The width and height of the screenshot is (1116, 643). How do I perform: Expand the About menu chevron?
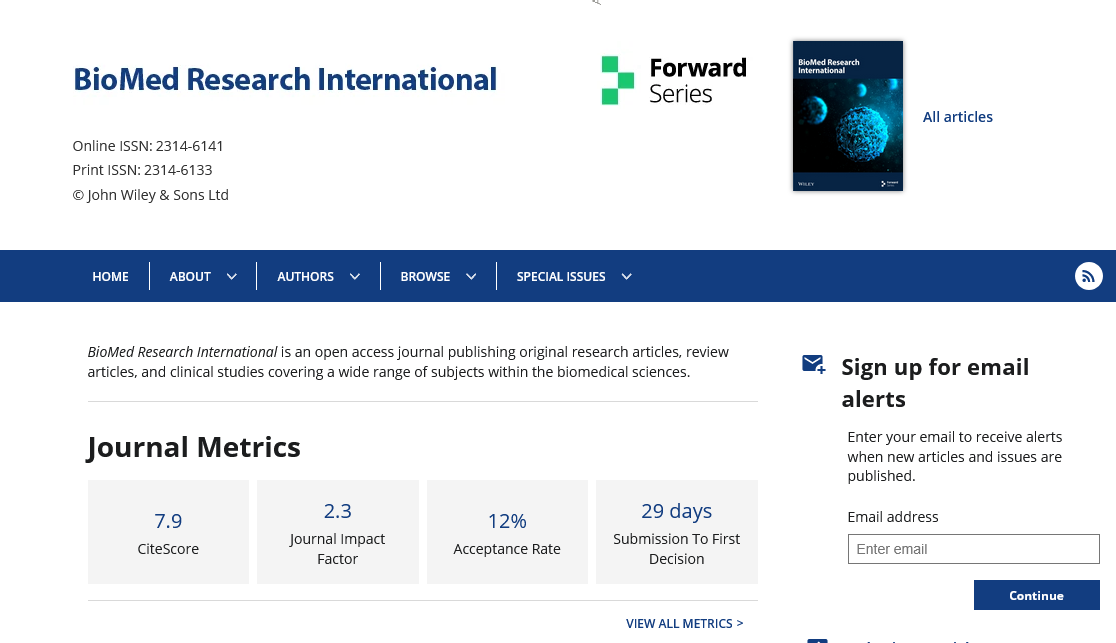[232, 277]
